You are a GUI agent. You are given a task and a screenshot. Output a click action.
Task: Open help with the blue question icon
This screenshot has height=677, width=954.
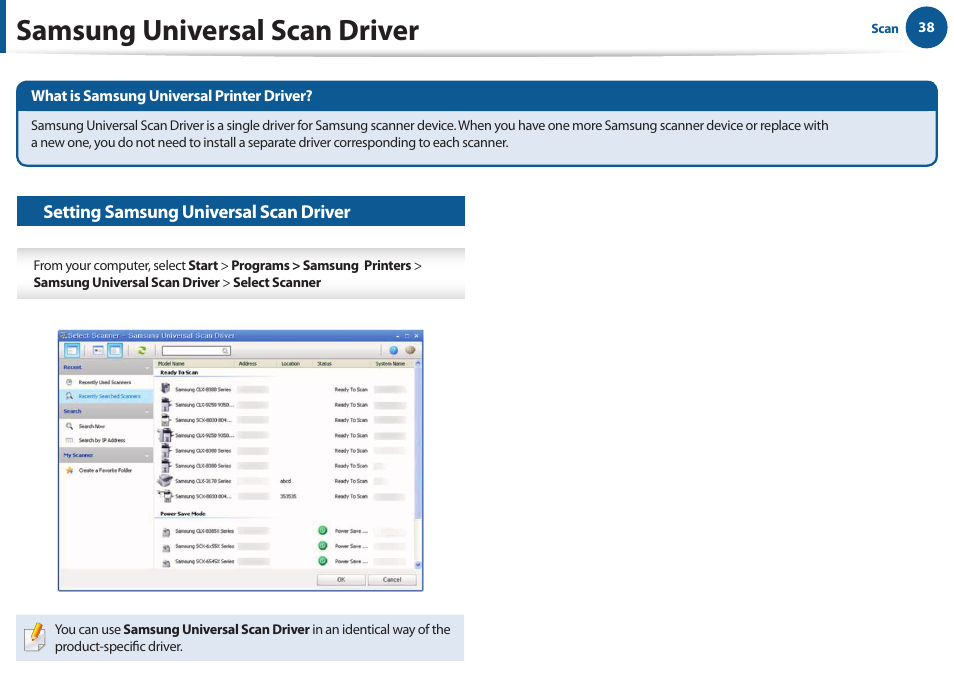click(394, 350)
